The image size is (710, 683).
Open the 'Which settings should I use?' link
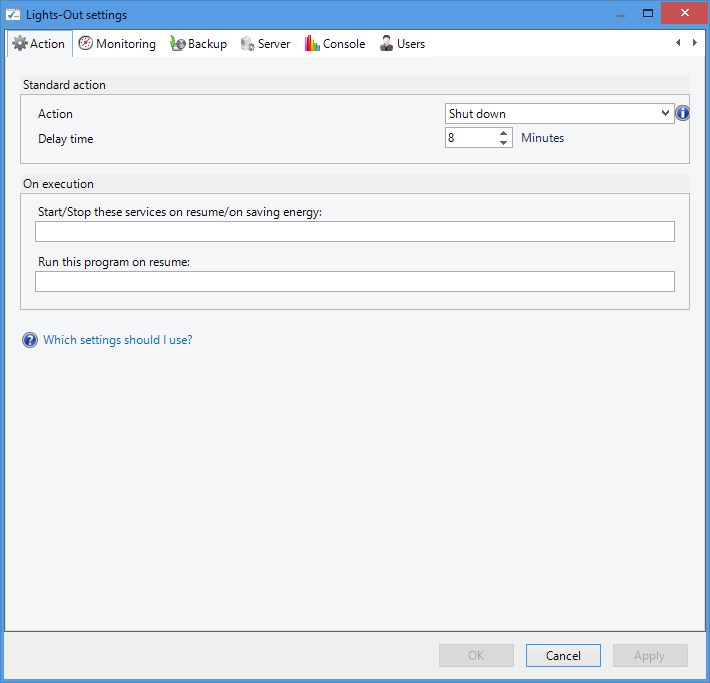(x=118, y=340)
